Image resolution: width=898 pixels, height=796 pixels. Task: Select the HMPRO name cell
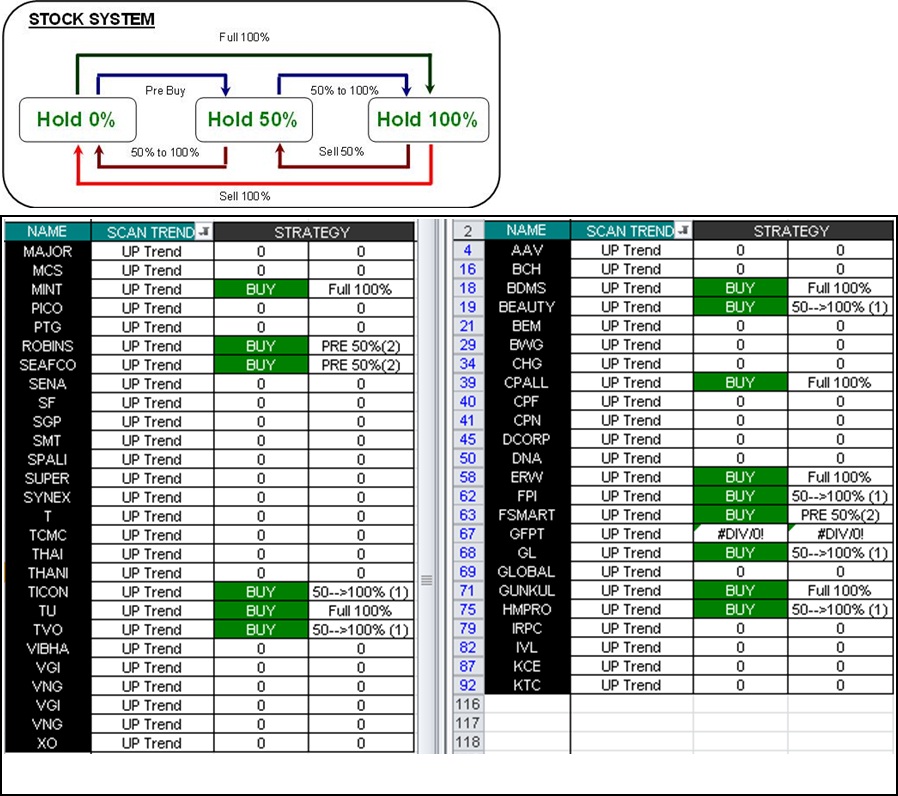526,610
